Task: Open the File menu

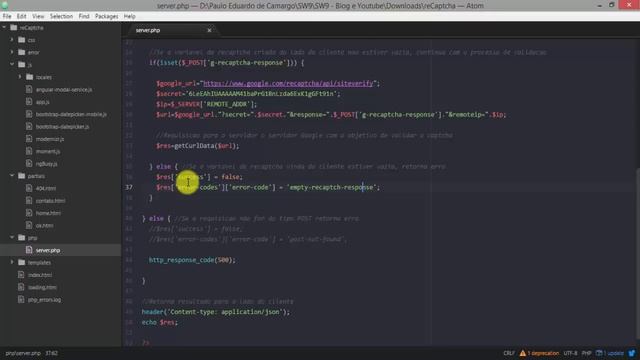Action: click(7, 16)
